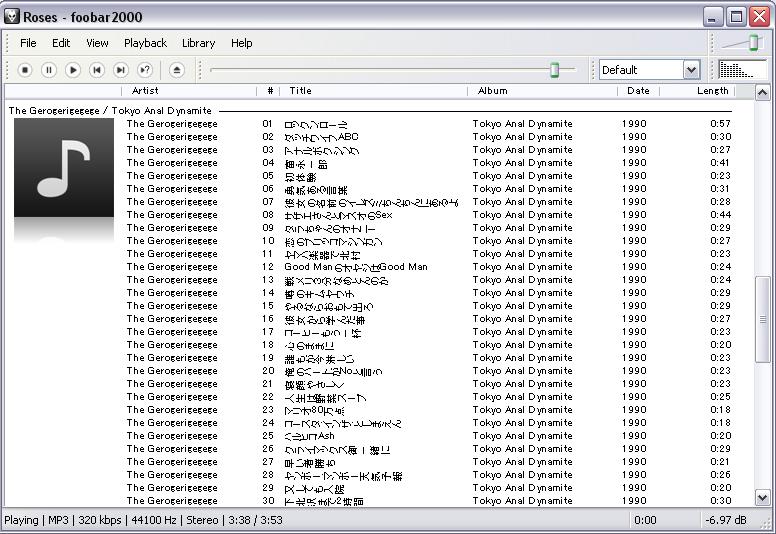Click the scrollbar down arrow
This screenshot has height=534, width=776.
[x=762, y=497]
